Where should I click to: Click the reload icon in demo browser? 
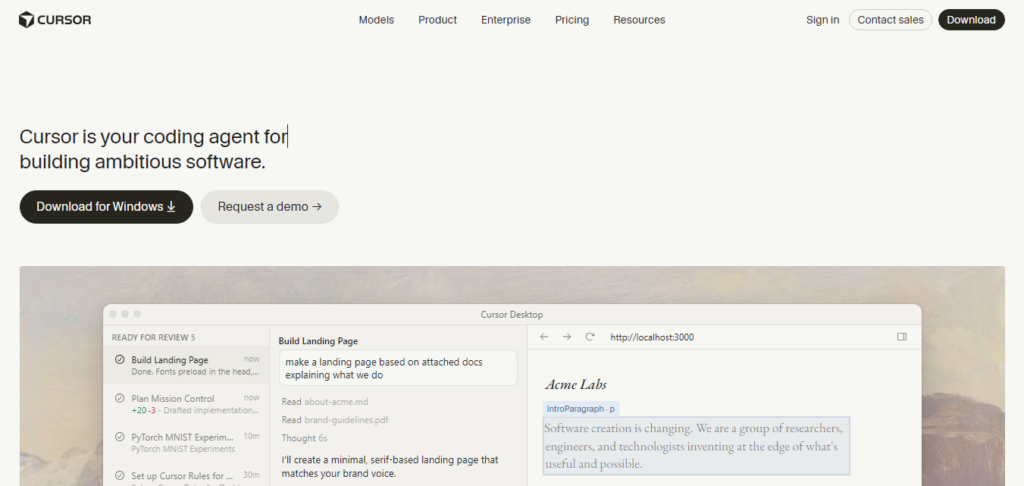click(x=590, y=337)
